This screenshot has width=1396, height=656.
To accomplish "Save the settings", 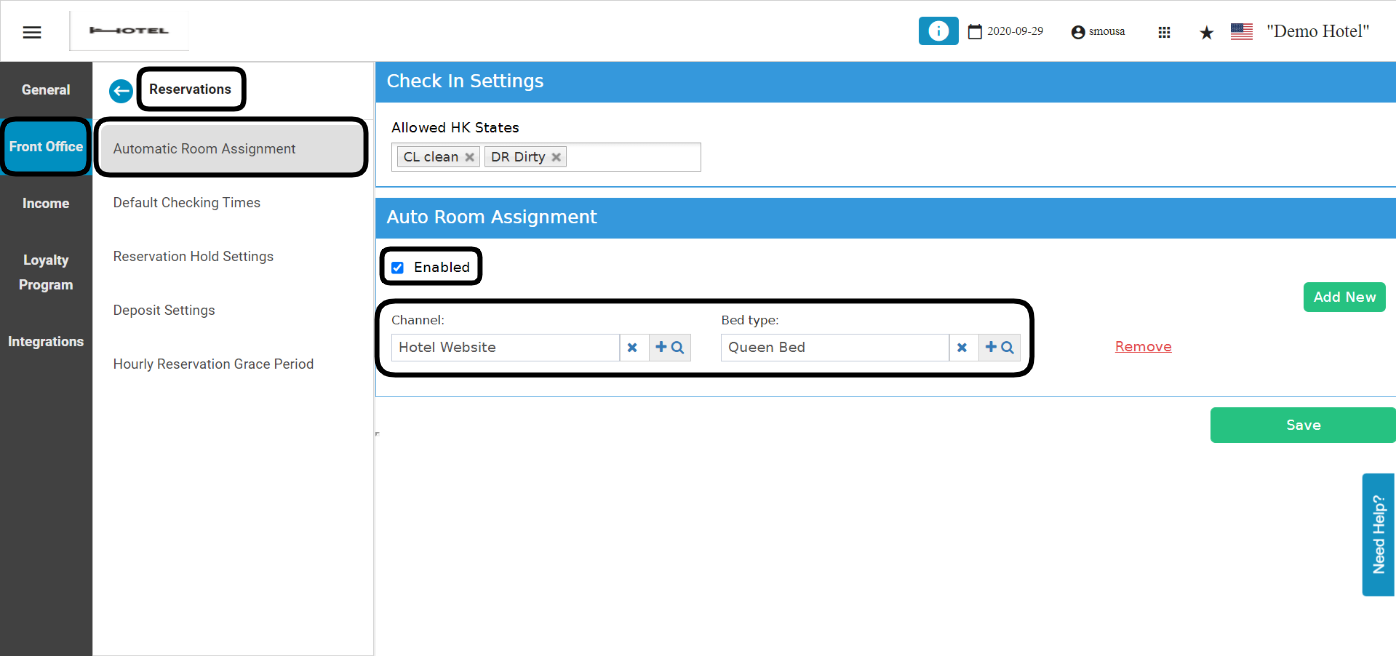I will pyautogui.click(x=1303, y=425).
